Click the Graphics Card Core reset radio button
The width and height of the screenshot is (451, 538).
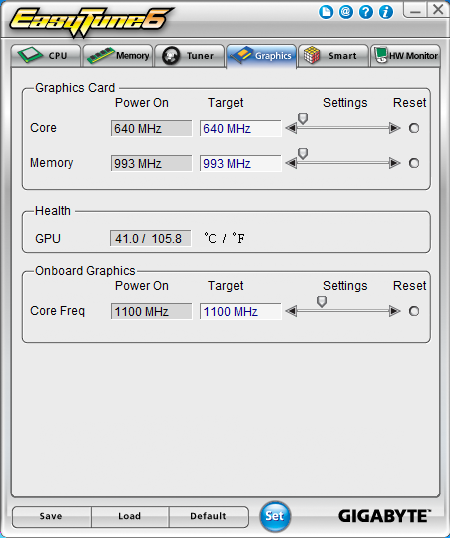414,128
